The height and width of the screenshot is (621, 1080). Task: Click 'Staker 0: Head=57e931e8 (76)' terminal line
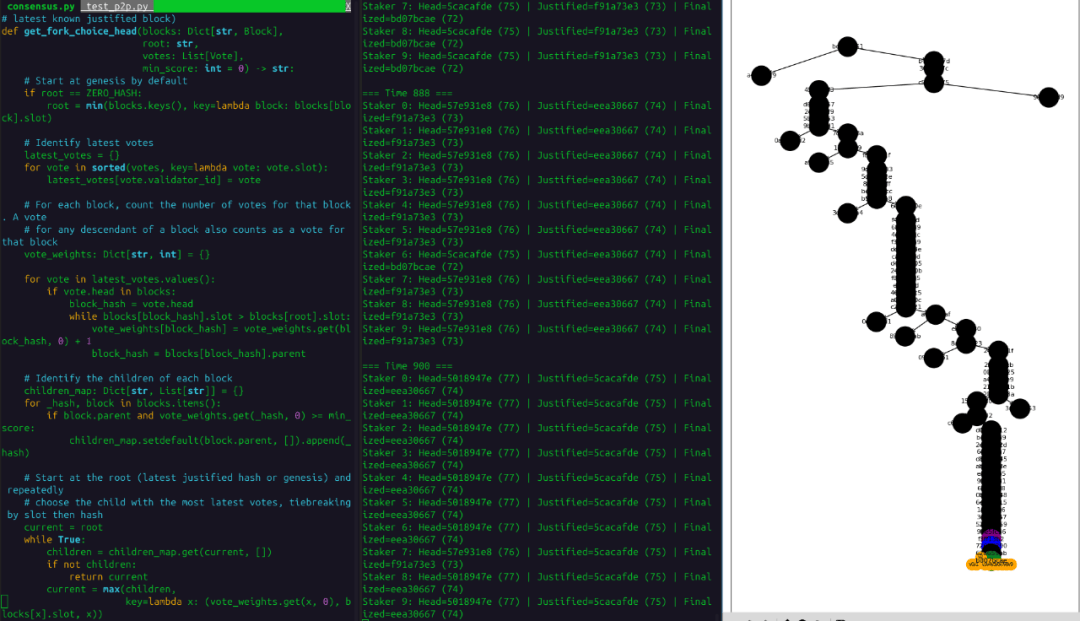coord(537,105)
